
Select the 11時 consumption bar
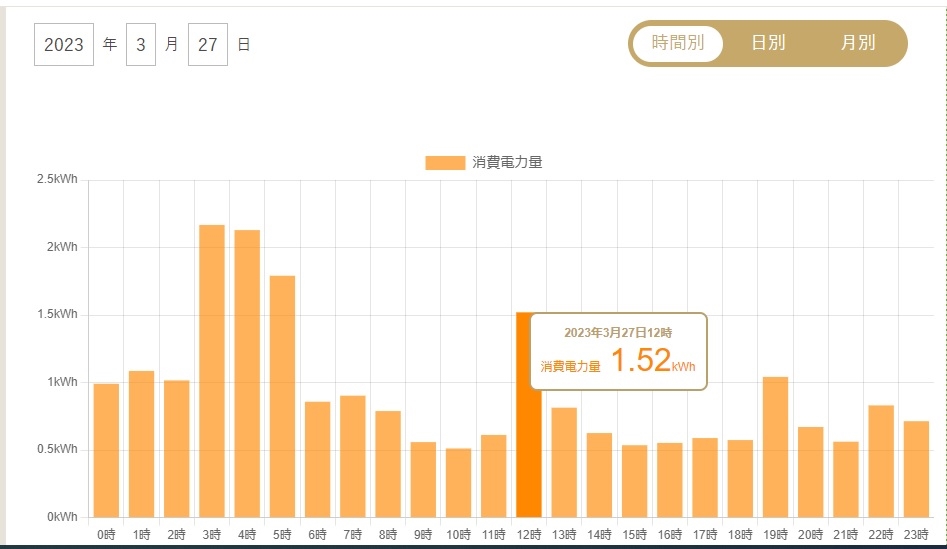(493, 476)
